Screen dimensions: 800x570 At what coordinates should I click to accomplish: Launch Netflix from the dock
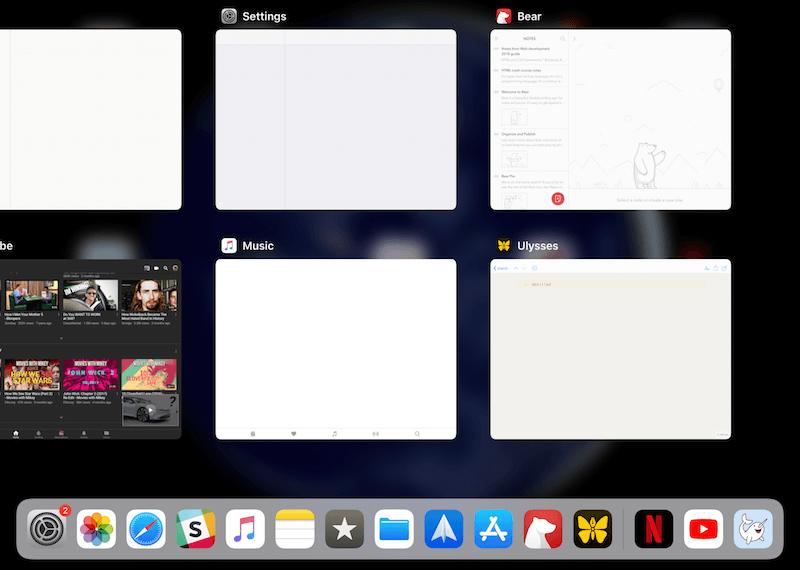(654, 529)
